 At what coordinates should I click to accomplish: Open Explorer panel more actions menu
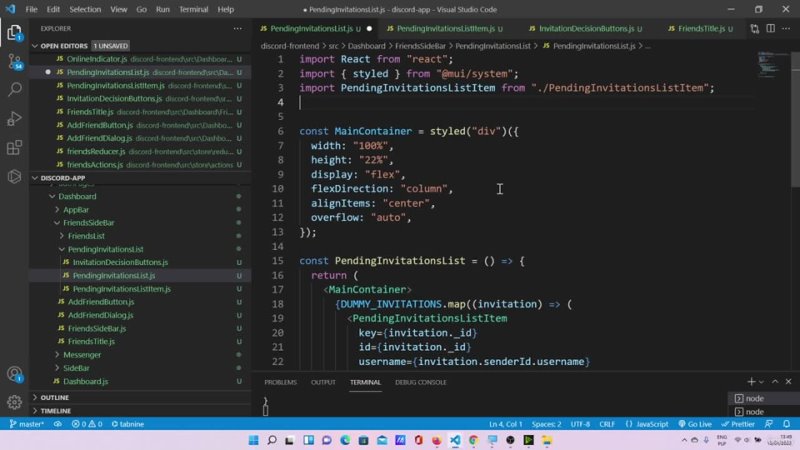(x=238, y=29)
